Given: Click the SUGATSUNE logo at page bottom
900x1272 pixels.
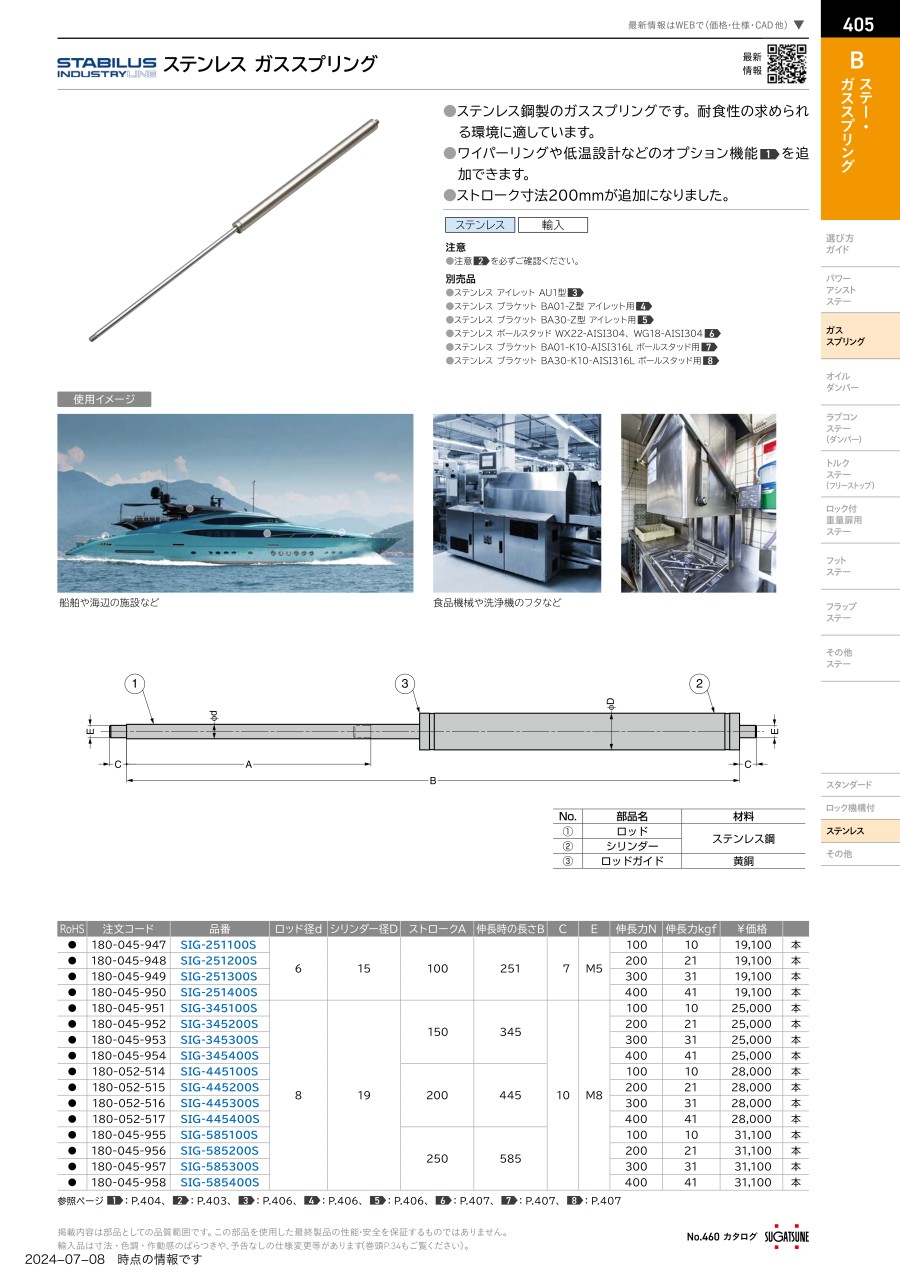Looking at the screenshot, I should click(x=787, y=1236).
